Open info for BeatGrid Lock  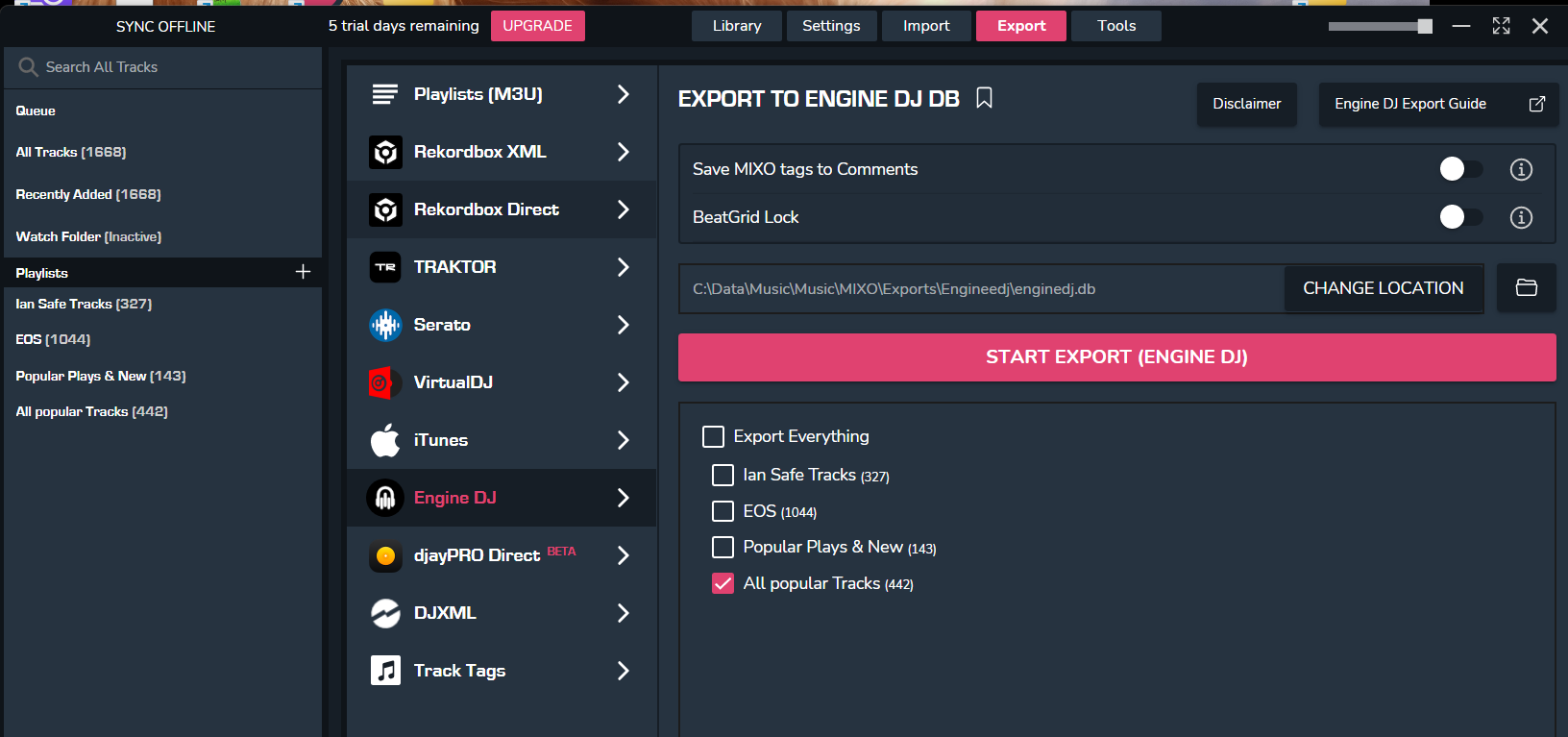pos(1521,217)
